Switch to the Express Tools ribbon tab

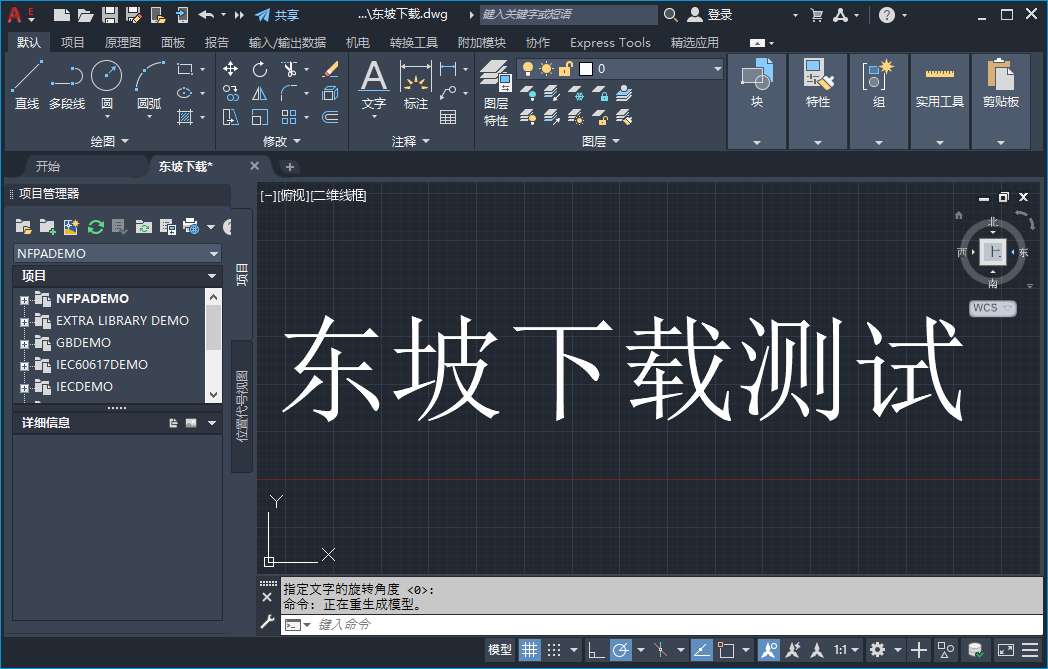pyautogui.click(x=610, y=43)
